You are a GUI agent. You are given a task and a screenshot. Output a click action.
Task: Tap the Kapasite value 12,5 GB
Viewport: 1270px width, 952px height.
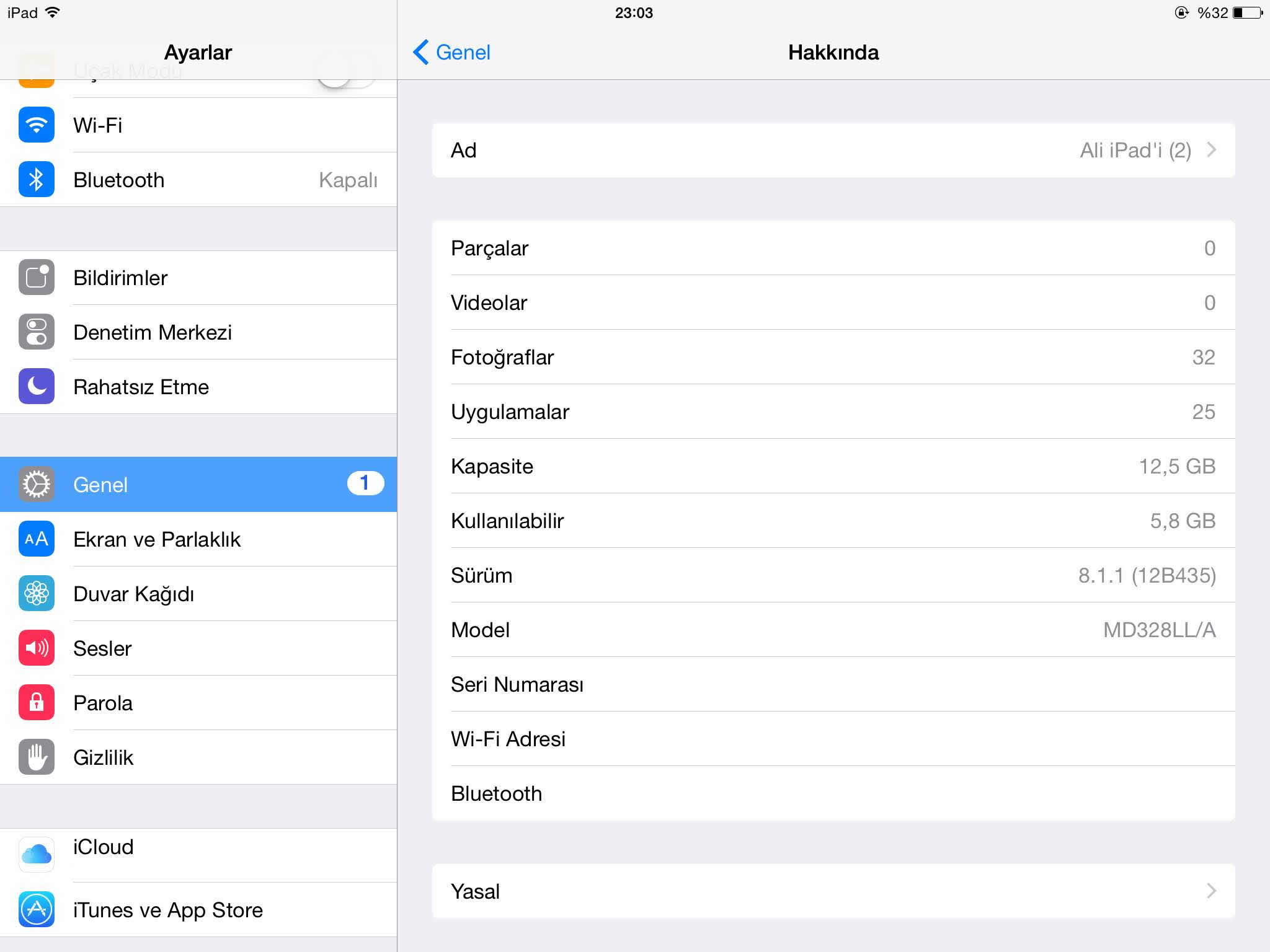pyautogui.click(x=1177, y=466)
